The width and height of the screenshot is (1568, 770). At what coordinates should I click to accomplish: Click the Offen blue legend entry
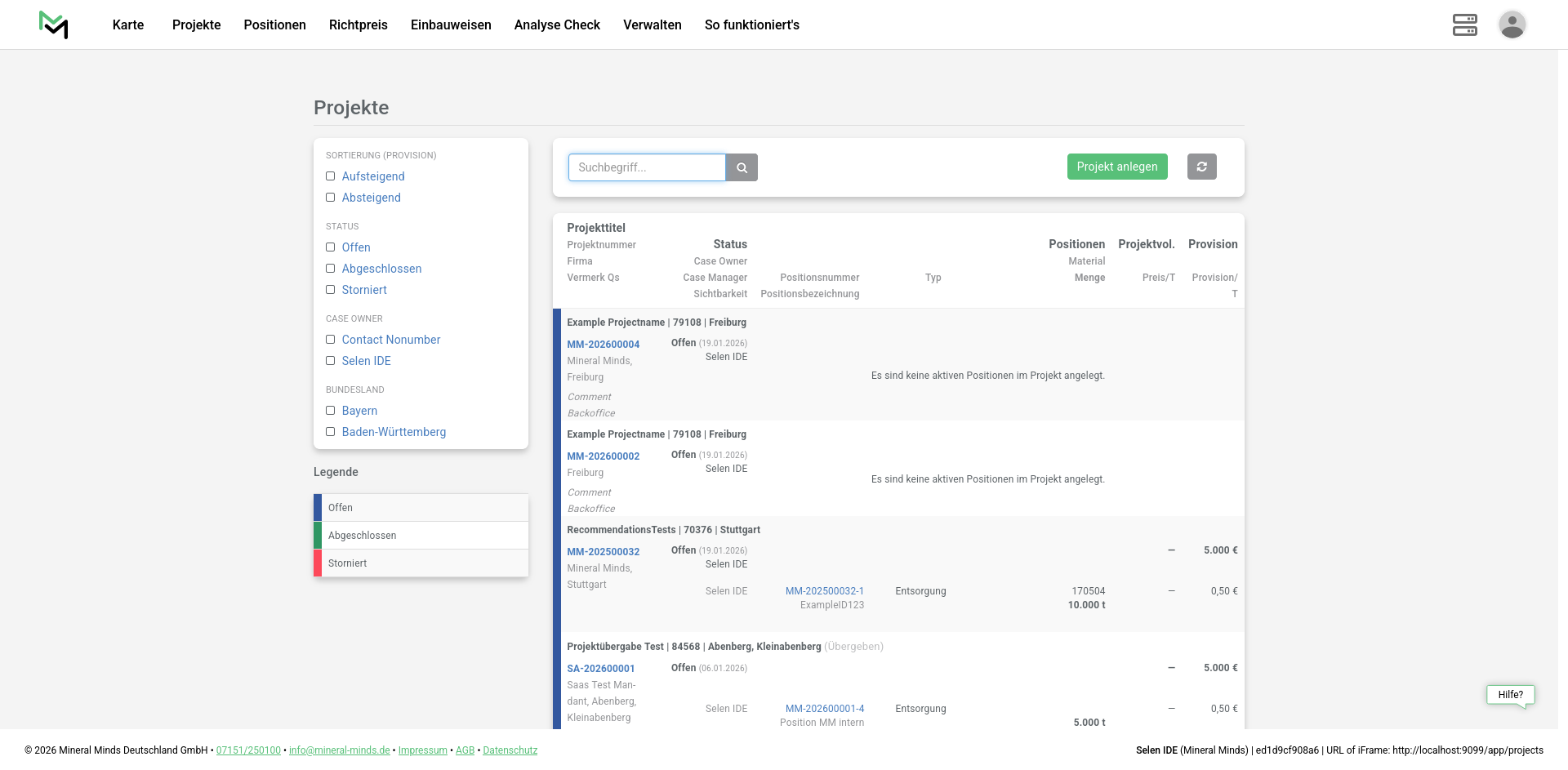point(421,508)
